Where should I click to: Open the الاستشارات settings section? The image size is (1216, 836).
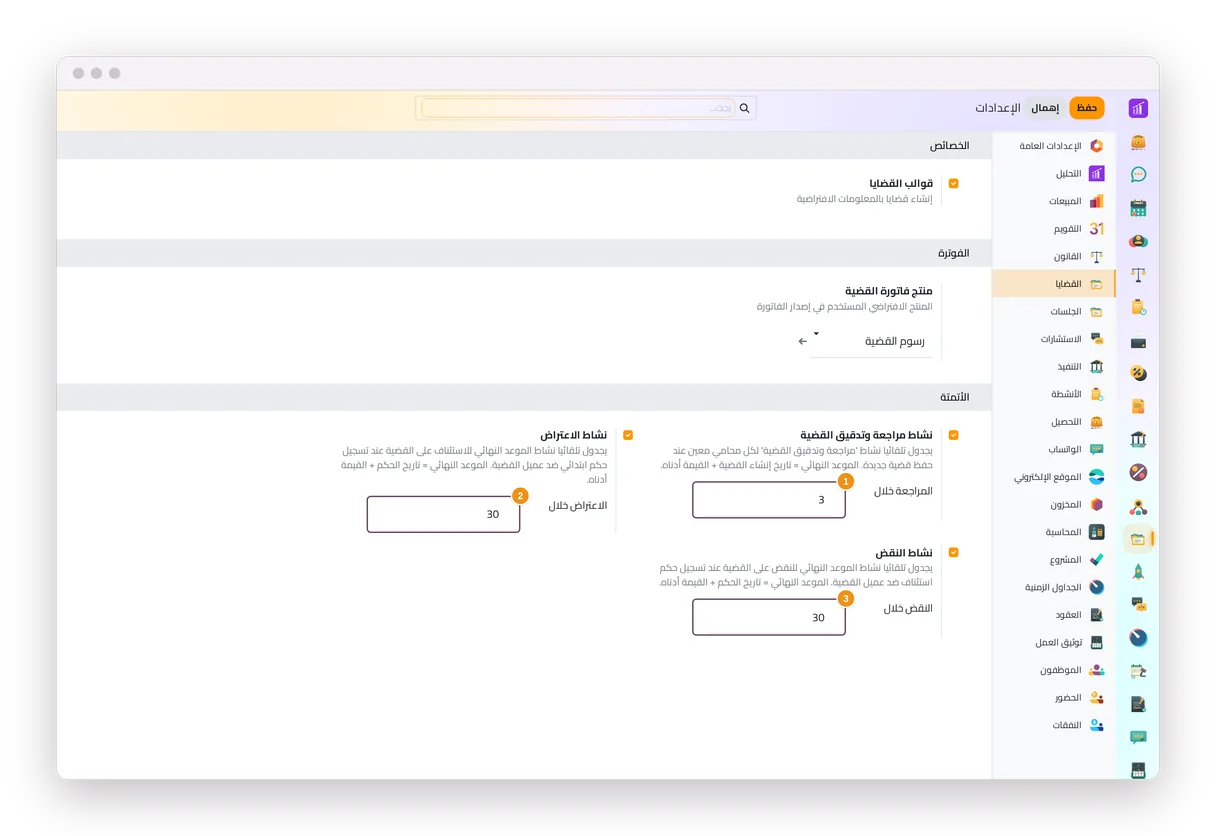(1054, 339)
